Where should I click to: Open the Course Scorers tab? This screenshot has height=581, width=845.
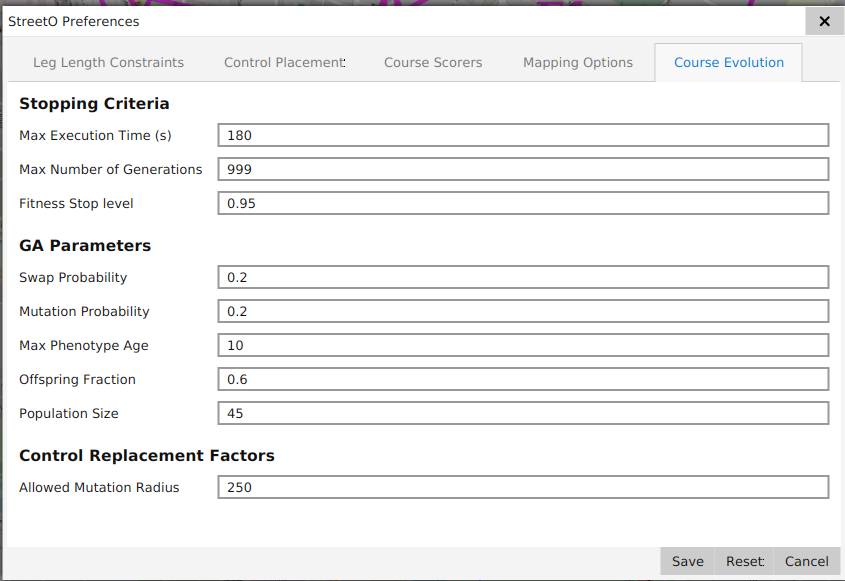click(433, 62)
